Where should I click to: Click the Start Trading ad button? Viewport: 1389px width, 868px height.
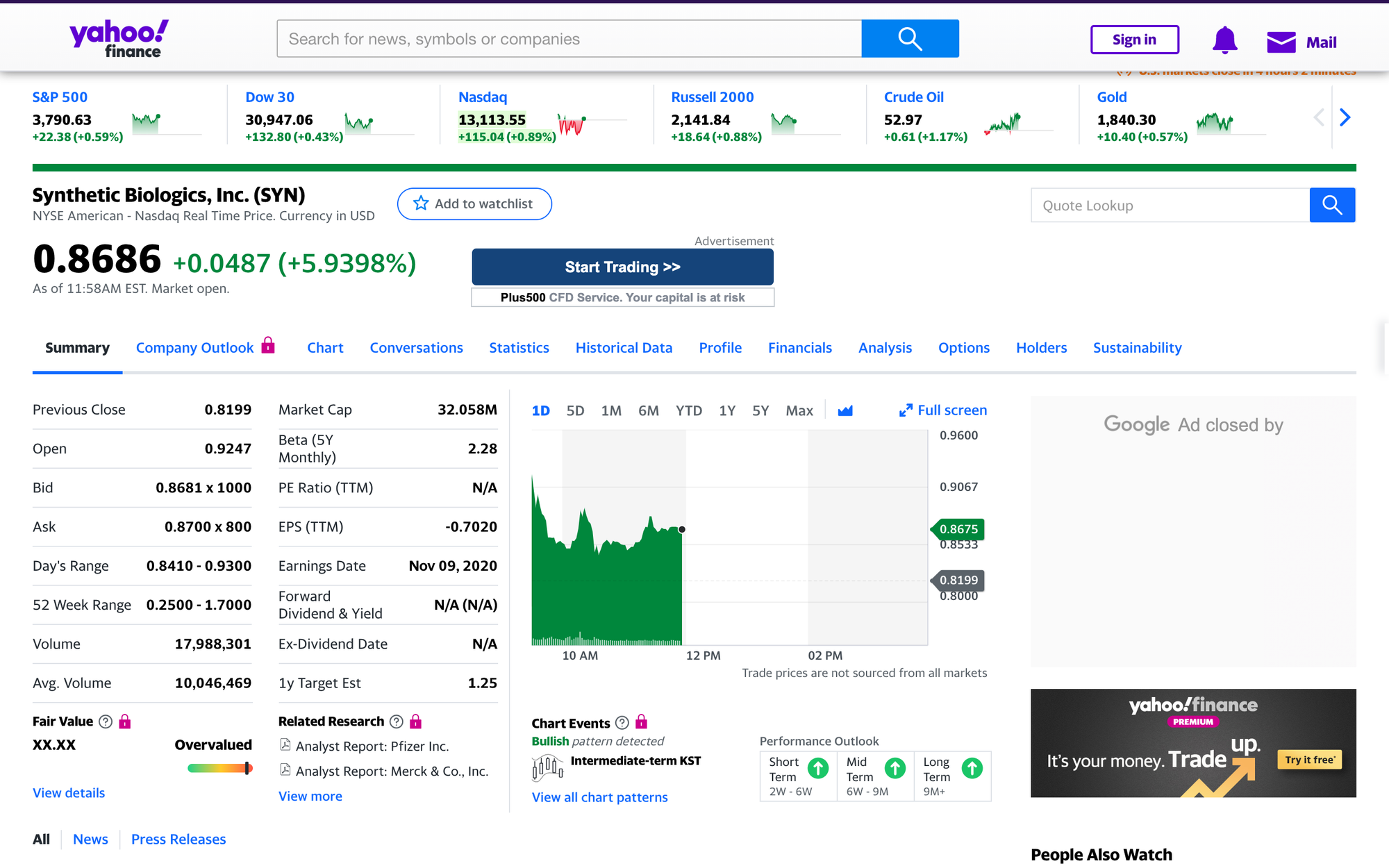[x=622, y=267]
